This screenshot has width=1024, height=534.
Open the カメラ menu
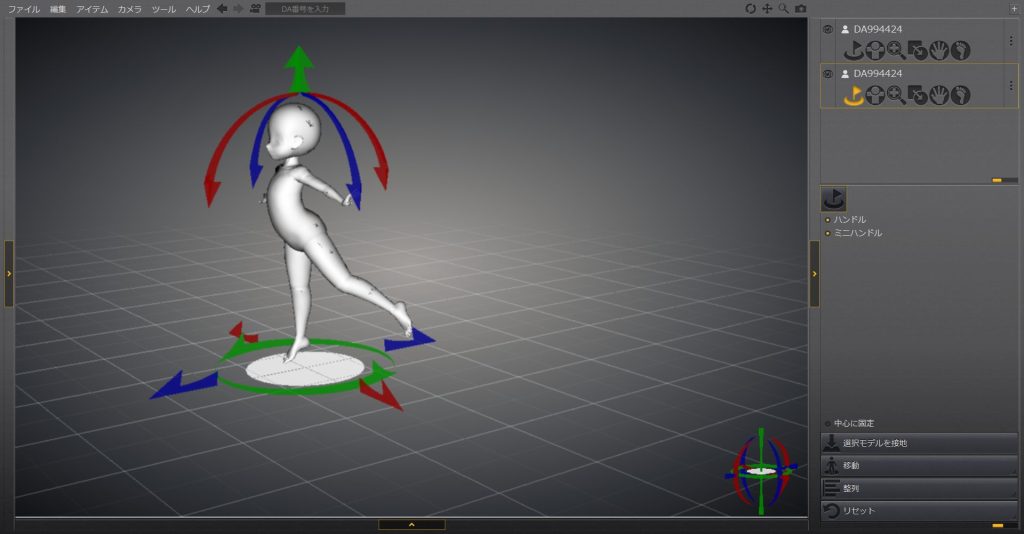tap(129, 9)
